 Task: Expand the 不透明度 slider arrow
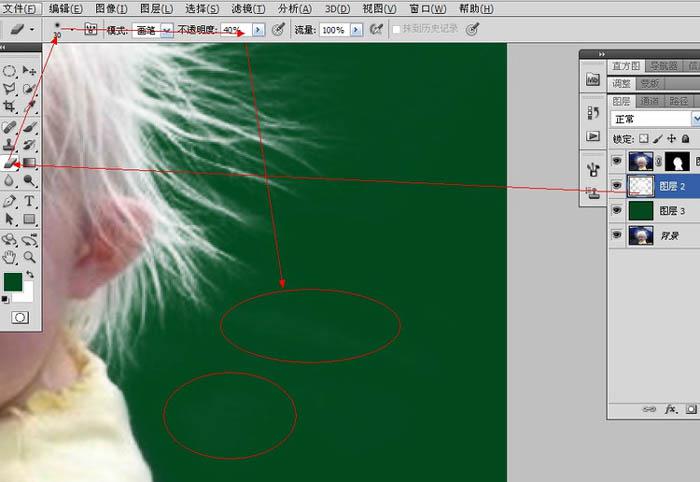pos(258,30)
